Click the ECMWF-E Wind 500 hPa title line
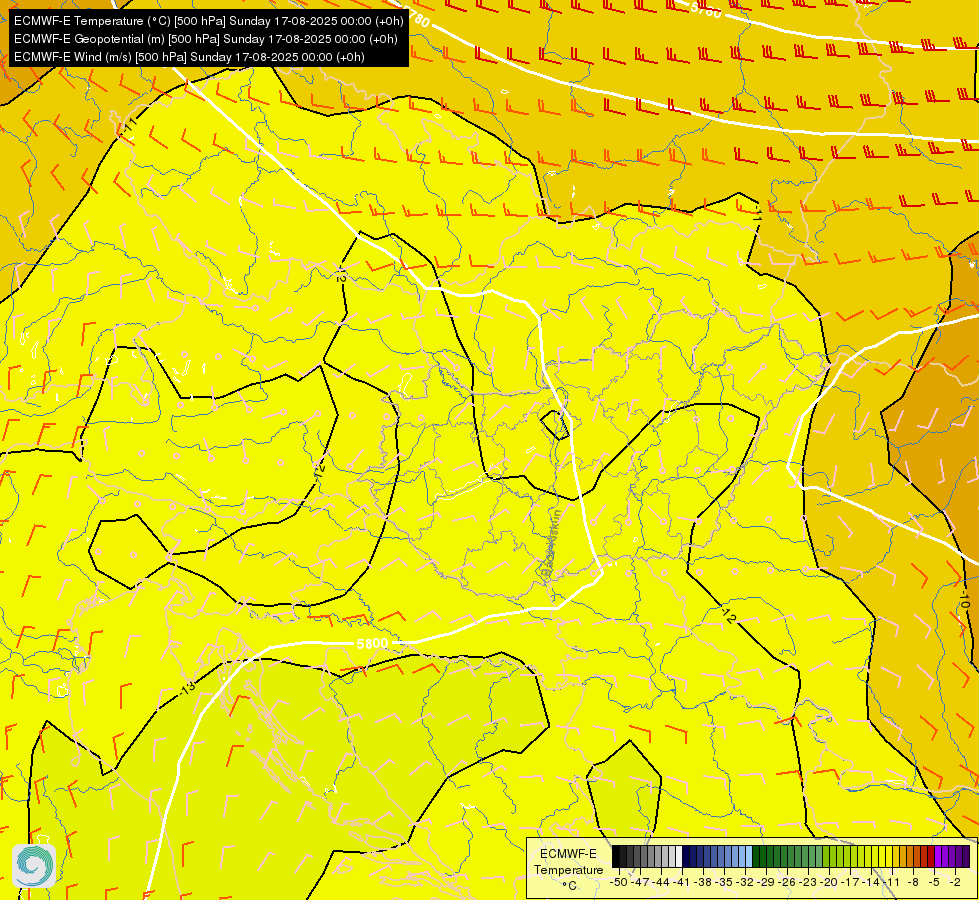 click(x=189, y=57)
